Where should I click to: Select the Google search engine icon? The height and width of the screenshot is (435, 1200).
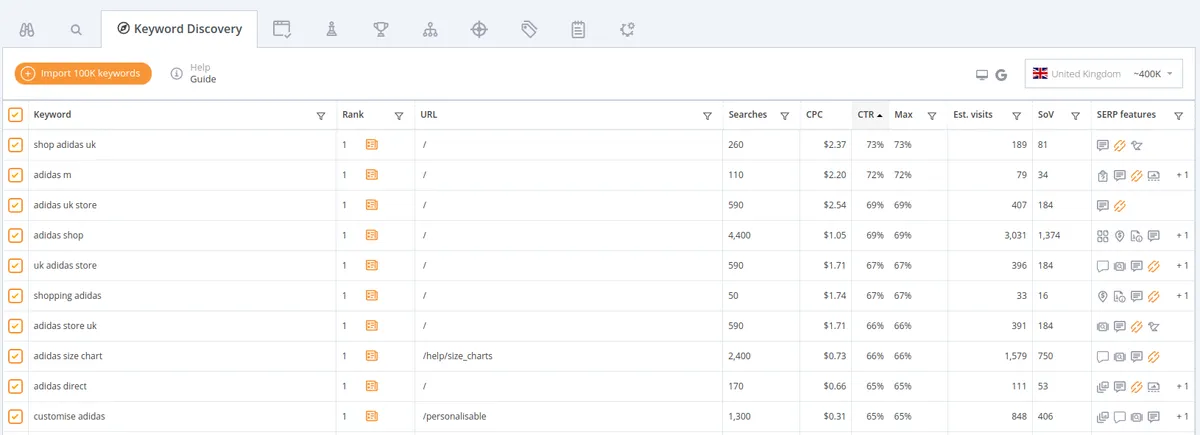point(1001,74)
